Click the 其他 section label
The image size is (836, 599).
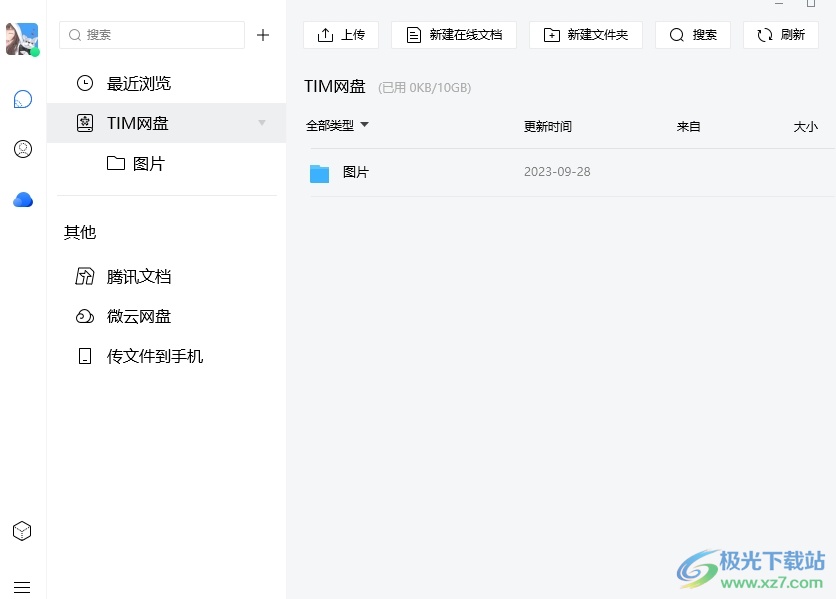coord(80,232)
